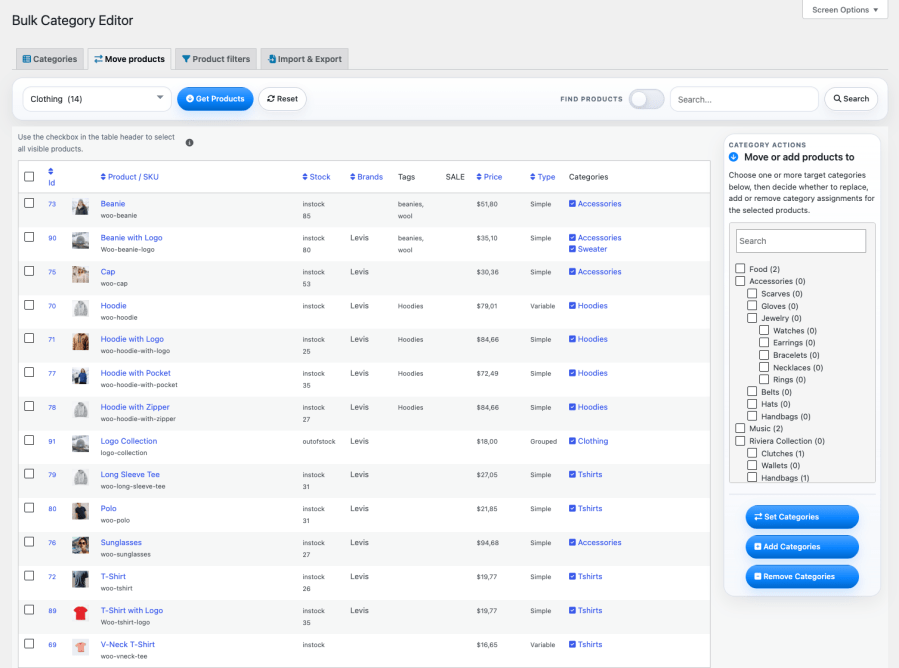Click the Hoodie with Zipper thumbnail
This screenshot has width=899, height=668.
pyautogui.click(x=80, y=409)
